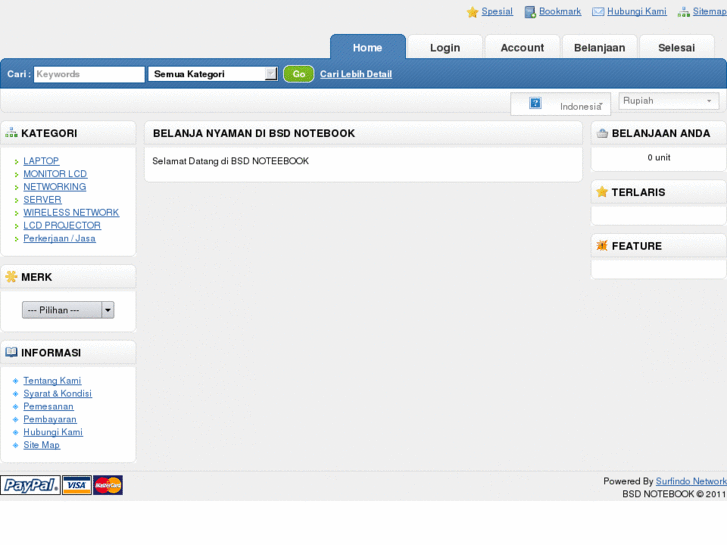Open the LCD PROJECTOR category
Viewport: 727px width, 545px height.
(x=62, y=225)
